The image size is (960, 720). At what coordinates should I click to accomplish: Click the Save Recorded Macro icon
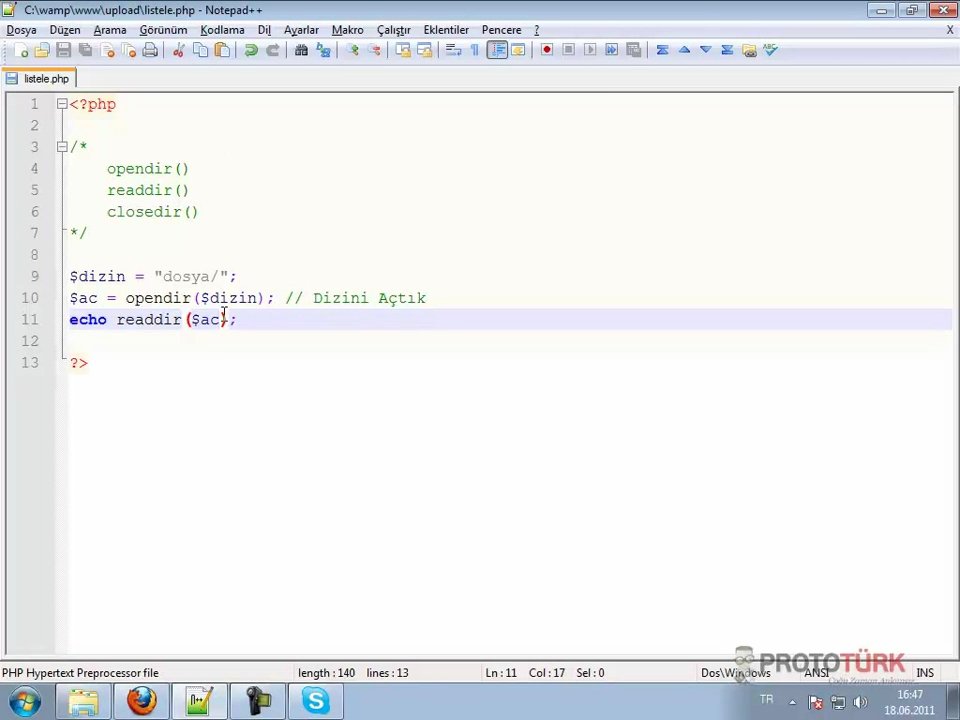tap(634, 50)
